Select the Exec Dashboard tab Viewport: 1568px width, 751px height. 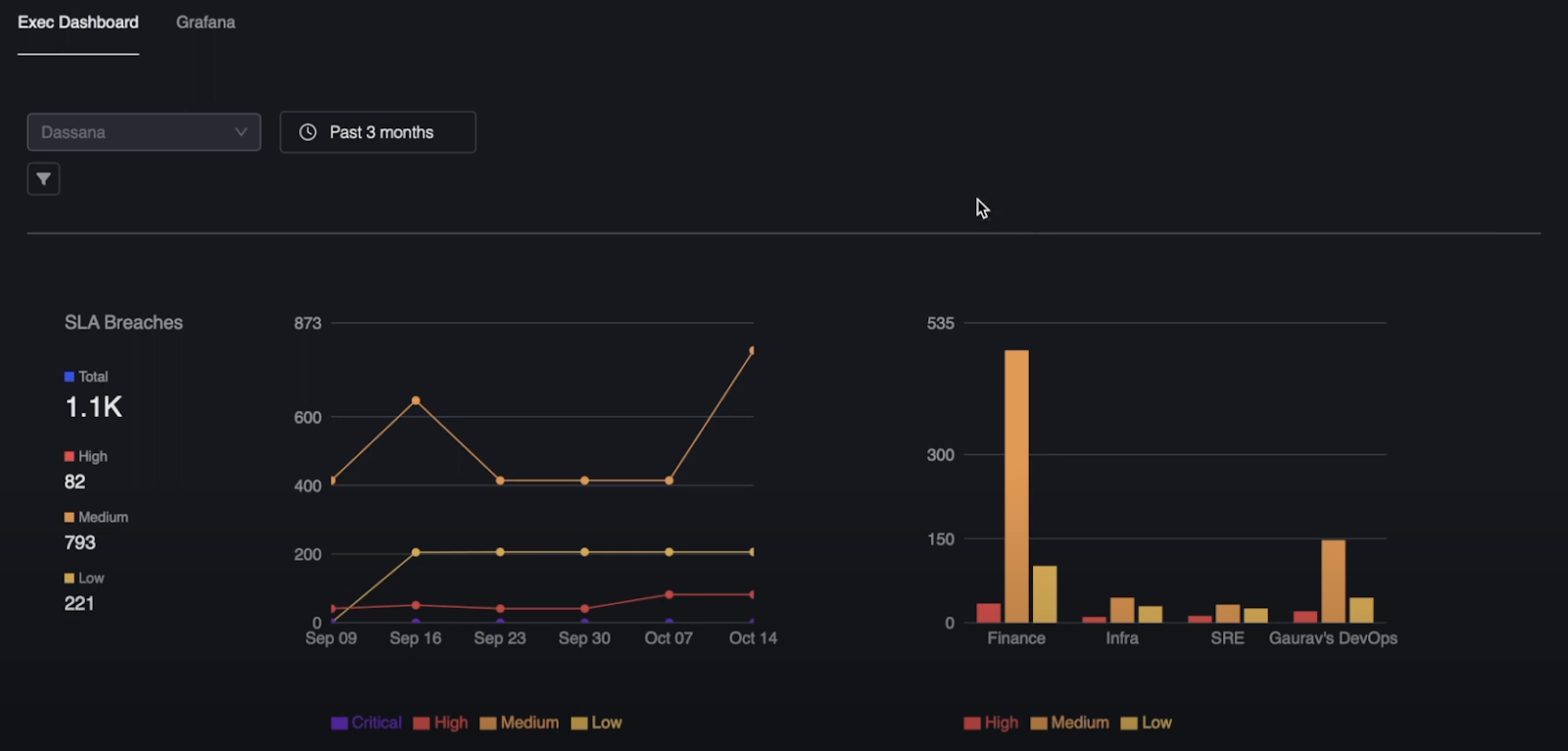(78, 23)
